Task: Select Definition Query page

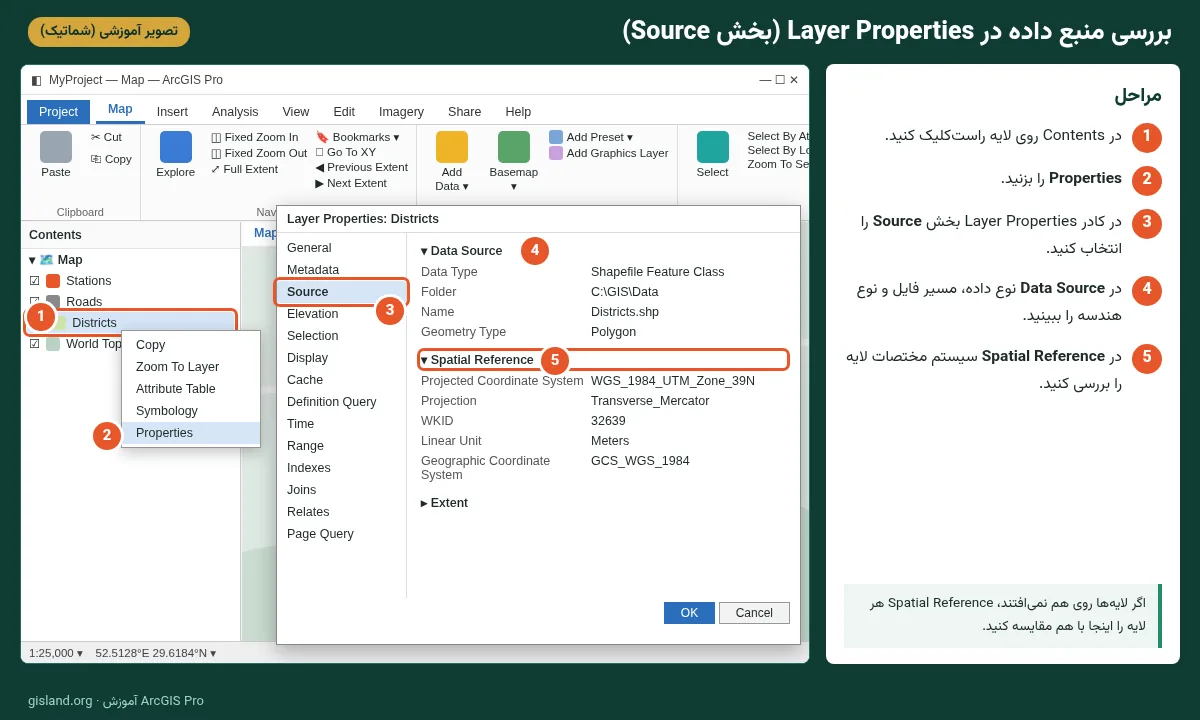Action: tap(342, 402)
